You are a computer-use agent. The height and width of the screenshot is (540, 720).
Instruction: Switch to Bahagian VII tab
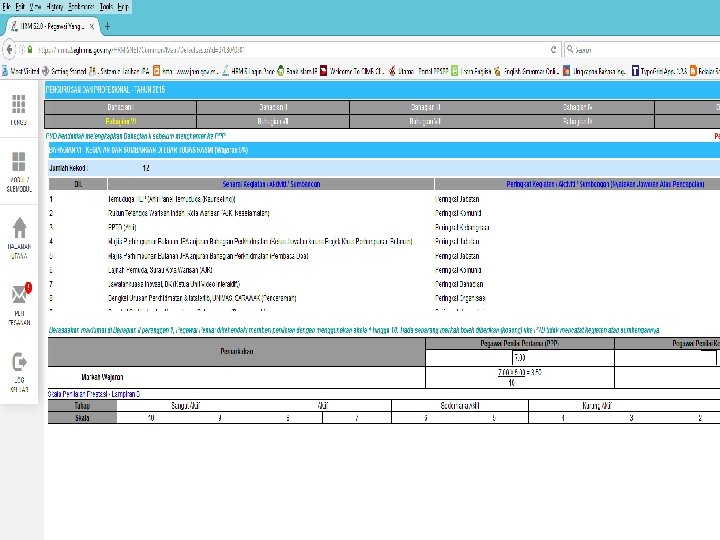[x=273, y=122]
